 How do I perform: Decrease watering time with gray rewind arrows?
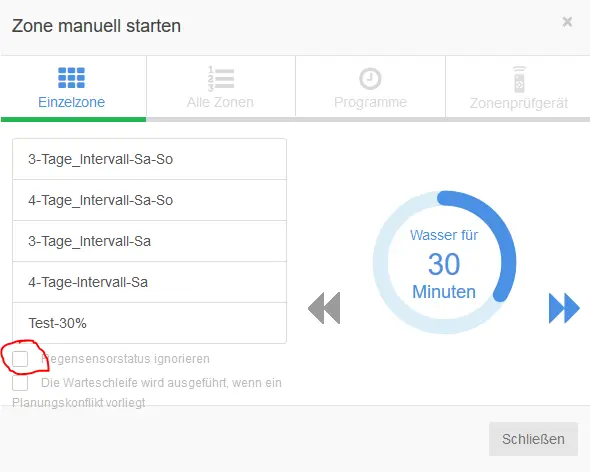(324, 308)
